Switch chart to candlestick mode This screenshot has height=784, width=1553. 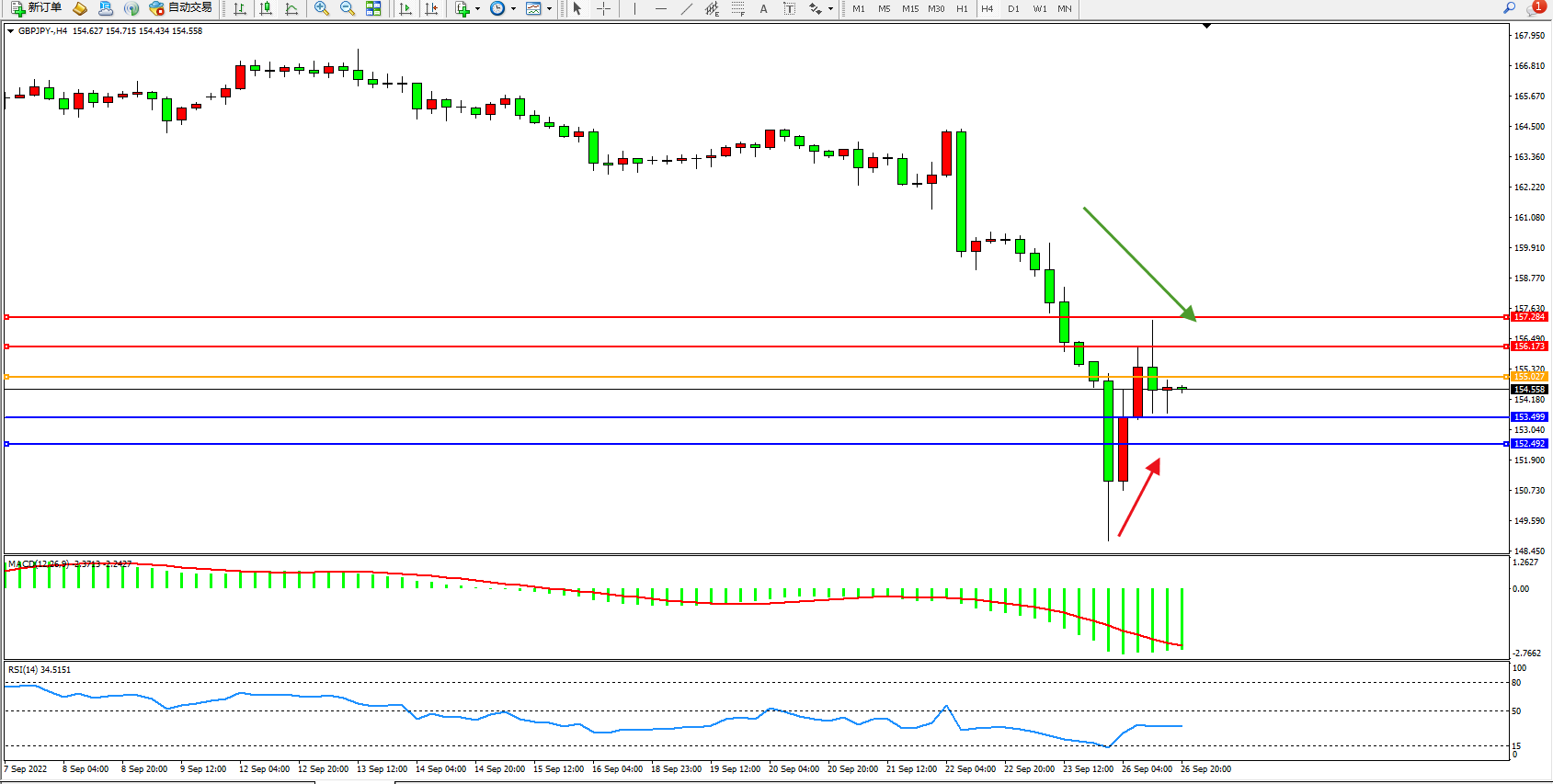click(x=266, y=8)
